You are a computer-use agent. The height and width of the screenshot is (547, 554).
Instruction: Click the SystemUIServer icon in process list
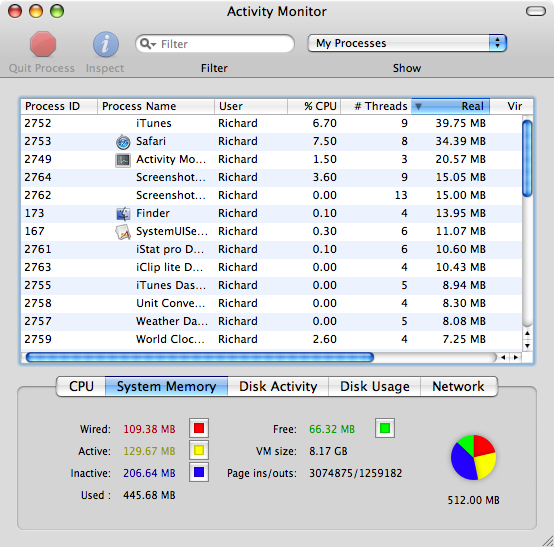(x=123, y=232)
